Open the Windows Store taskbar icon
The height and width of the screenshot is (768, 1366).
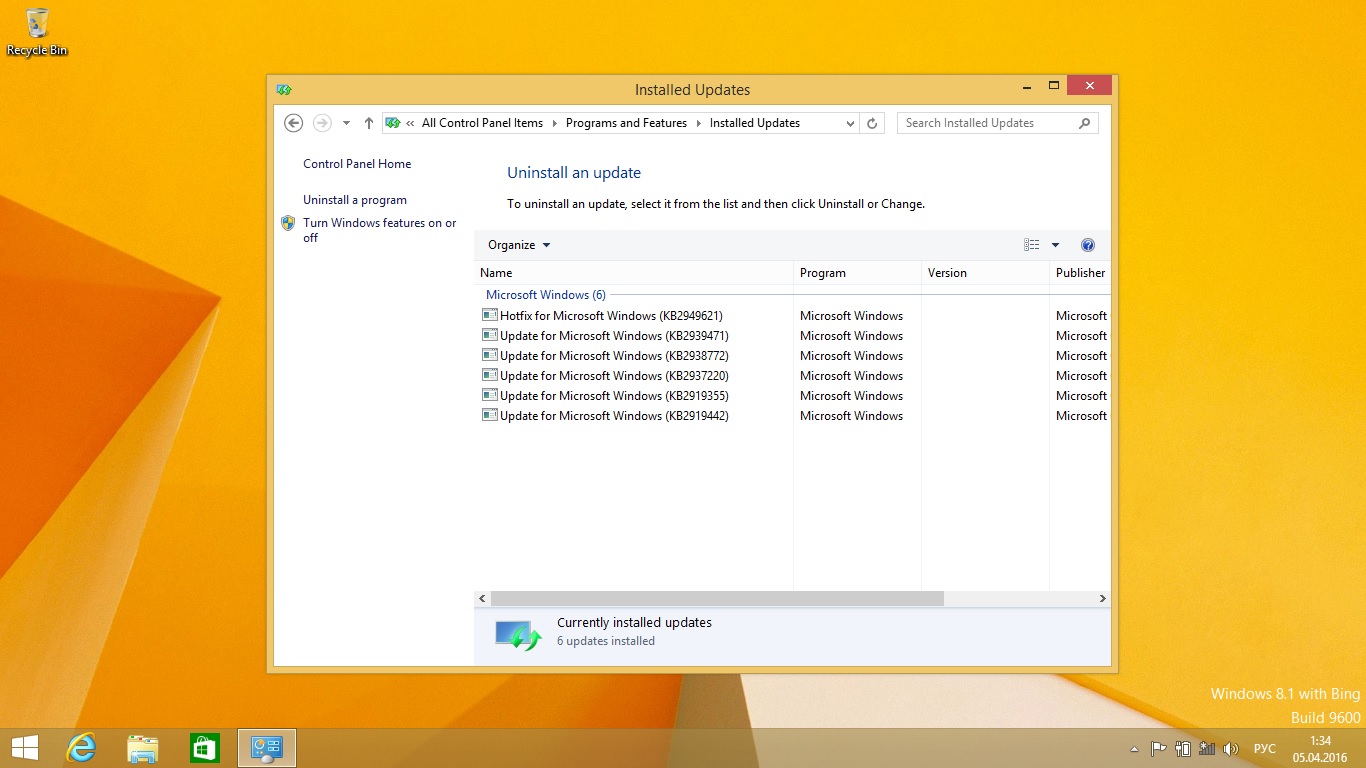pos(205,748)
